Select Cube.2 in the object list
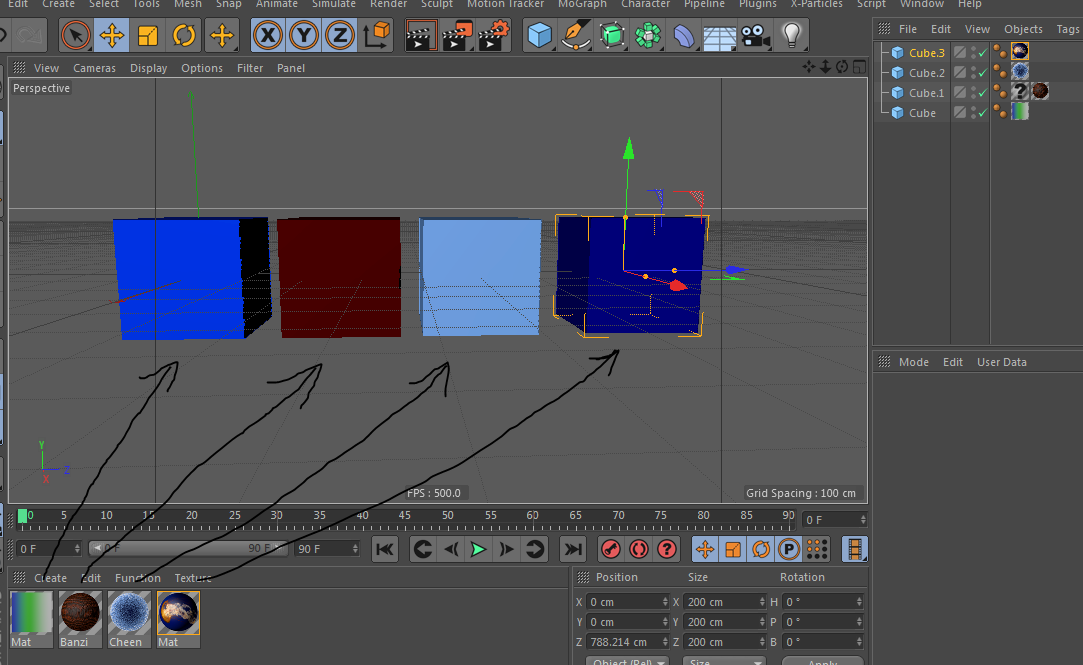The height and width of the screenshot is (665, 1083). coord(926,73)
